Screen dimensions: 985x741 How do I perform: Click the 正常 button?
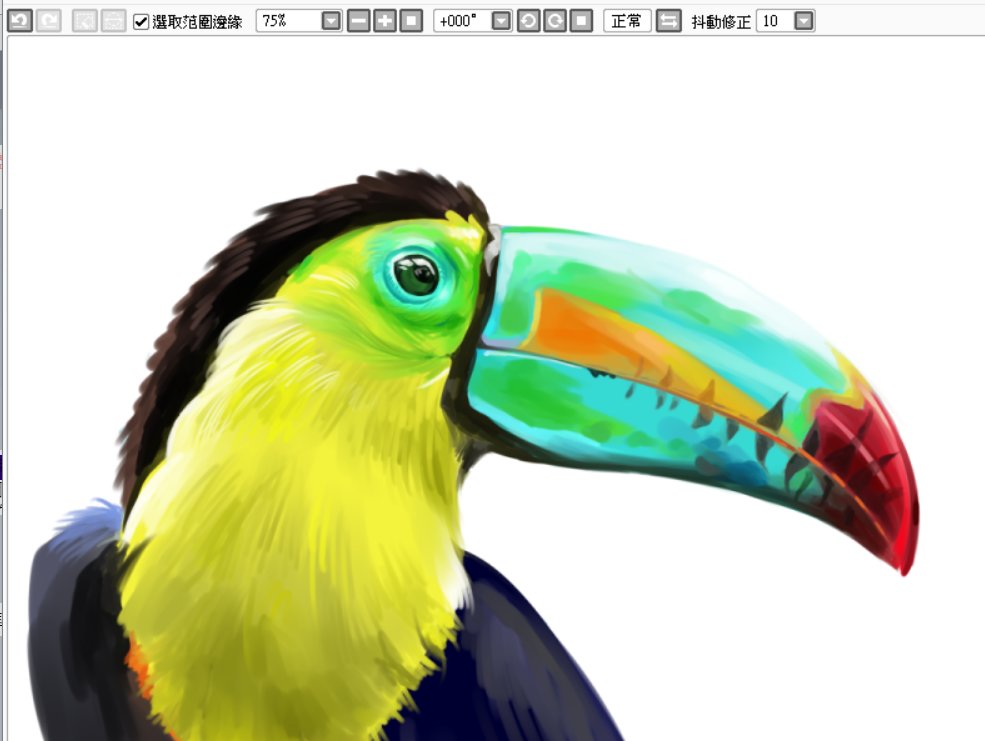coord(627,21)
